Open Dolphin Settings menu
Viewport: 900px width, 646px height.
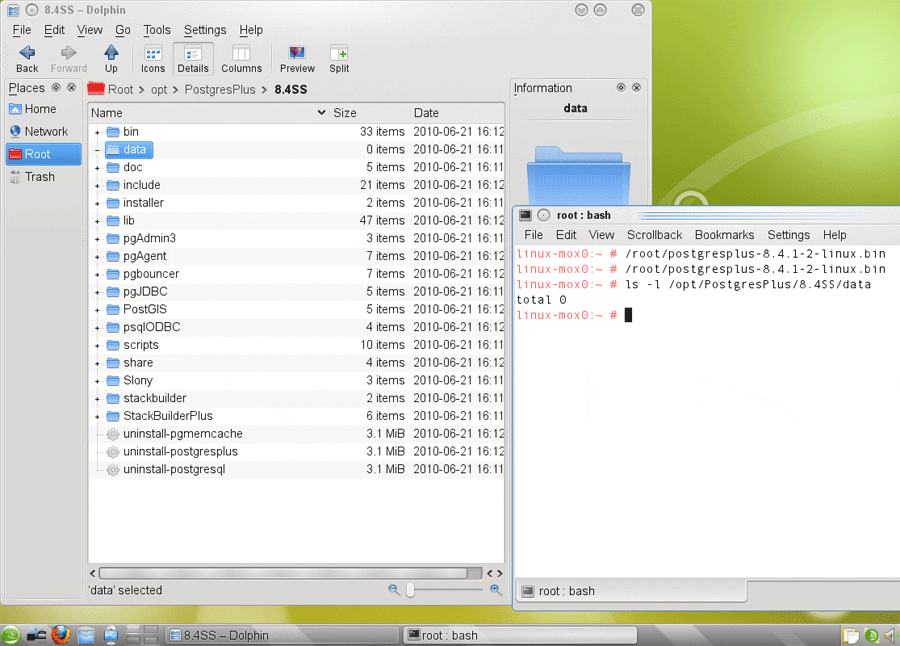coord(205,30)
